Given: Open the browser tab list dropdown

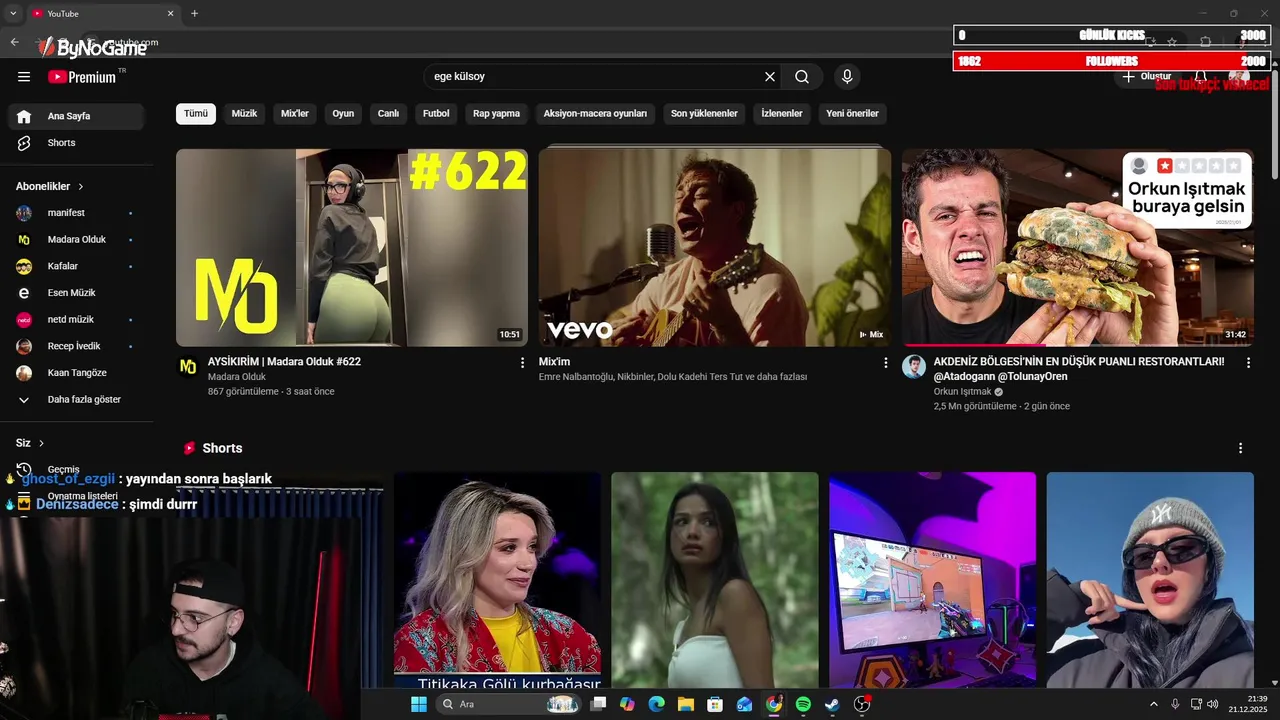Looking at the screenshot, I should click(x=13, y=14).
